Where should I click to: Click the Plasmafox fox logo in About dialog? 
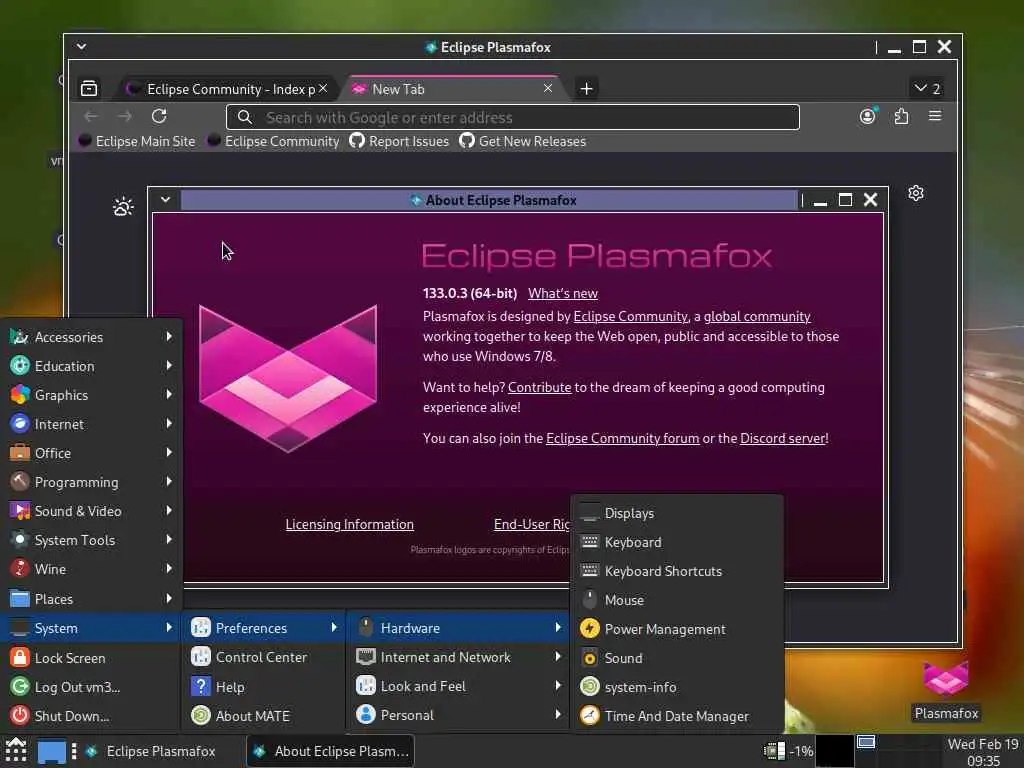point(288,378)
